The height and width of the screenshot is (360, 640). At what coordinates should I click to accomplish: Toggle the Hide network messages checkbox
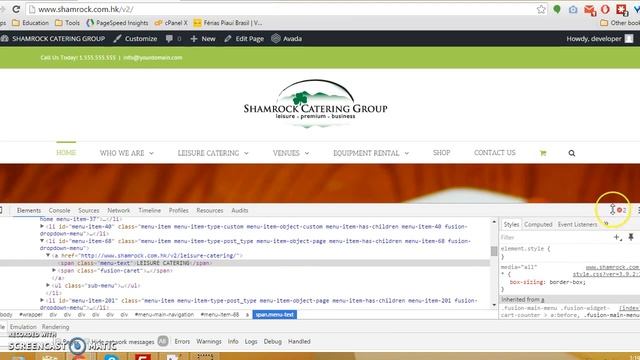[87, 342]
